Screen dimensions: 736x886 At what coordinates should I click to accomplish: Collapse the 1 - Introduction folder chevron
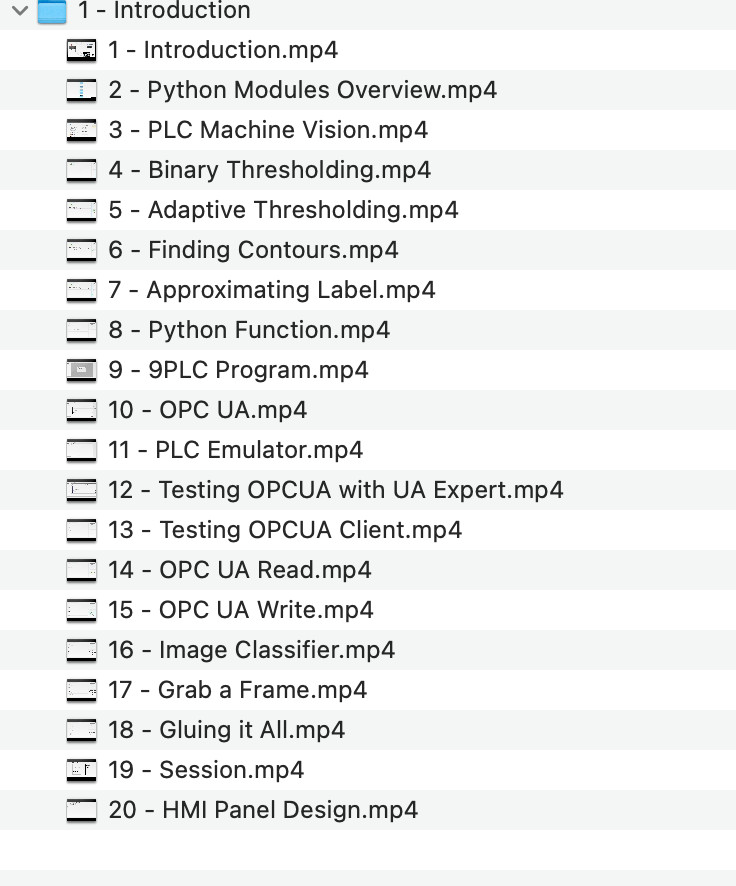(18, 11)
